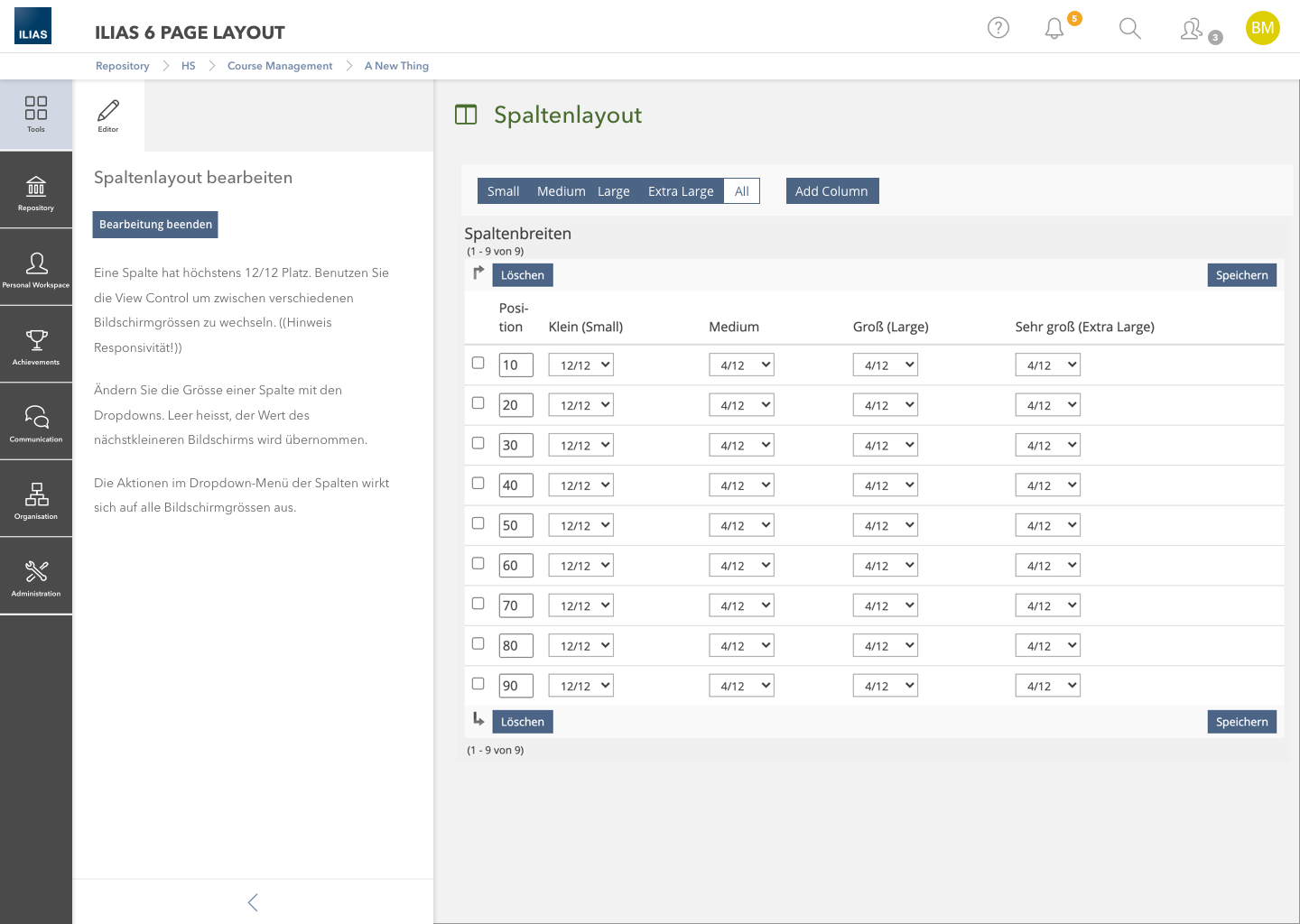1300x924 pixels.
Task: Open Repository in the sidebar
Action: (x=36, y=191)
